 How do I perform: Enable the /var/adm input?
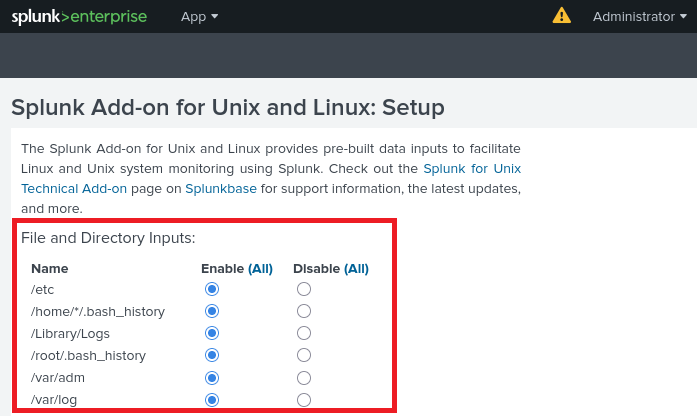211,378
